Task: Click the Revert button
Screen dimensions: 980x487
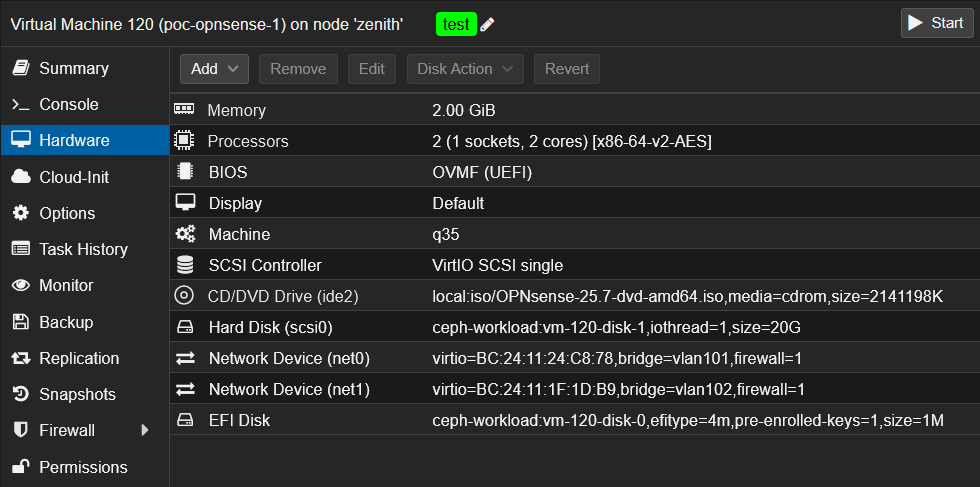Action: click(567, 69)
